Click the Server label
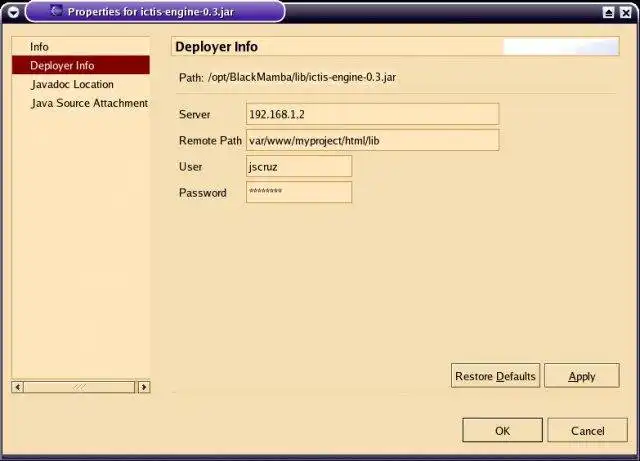The height and width of the screenshot is (461, 640). click(x=194, y=114)
